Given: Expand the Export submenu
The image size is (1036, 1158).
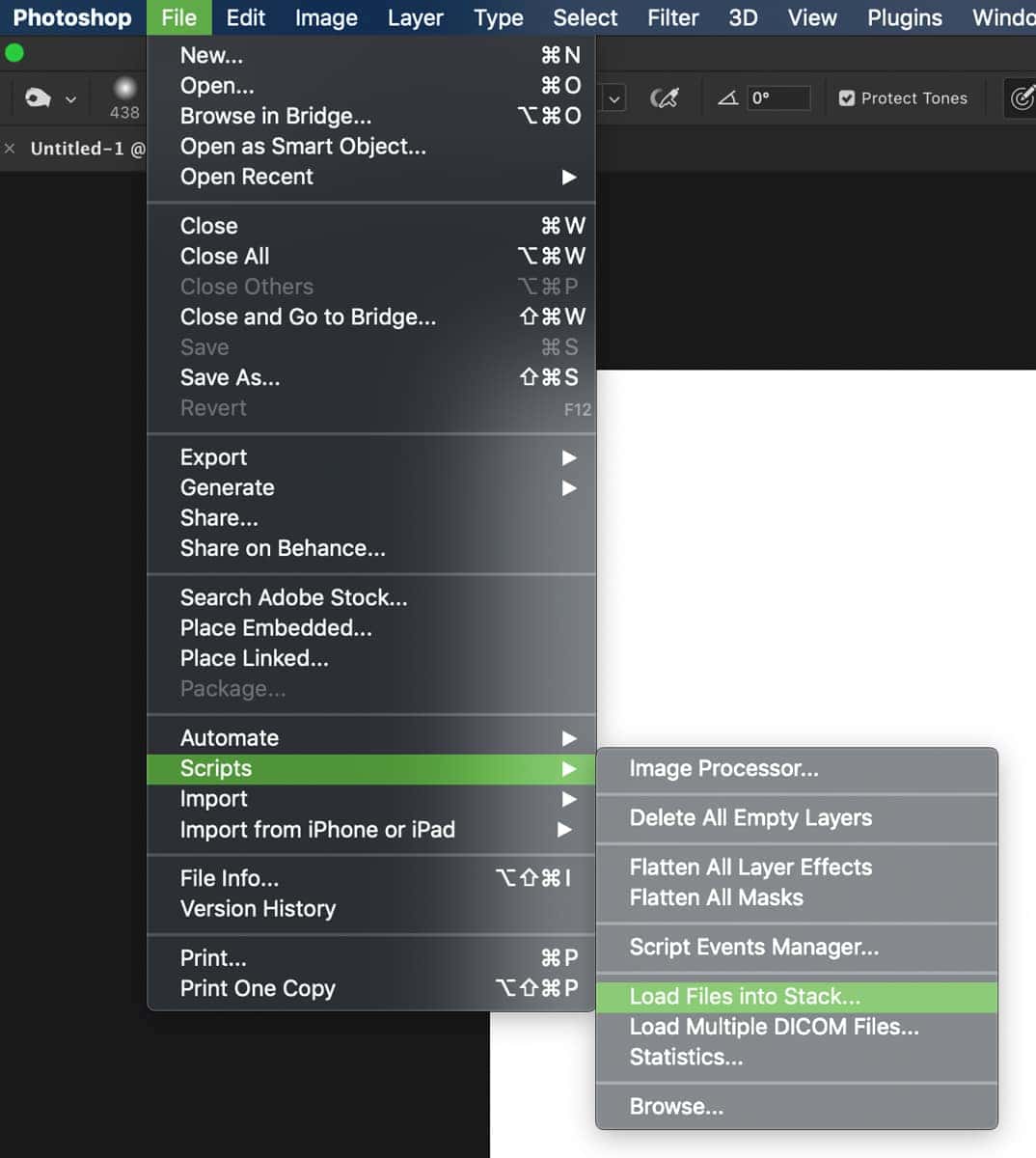Looking at the screenshot, I should (213, 457).
